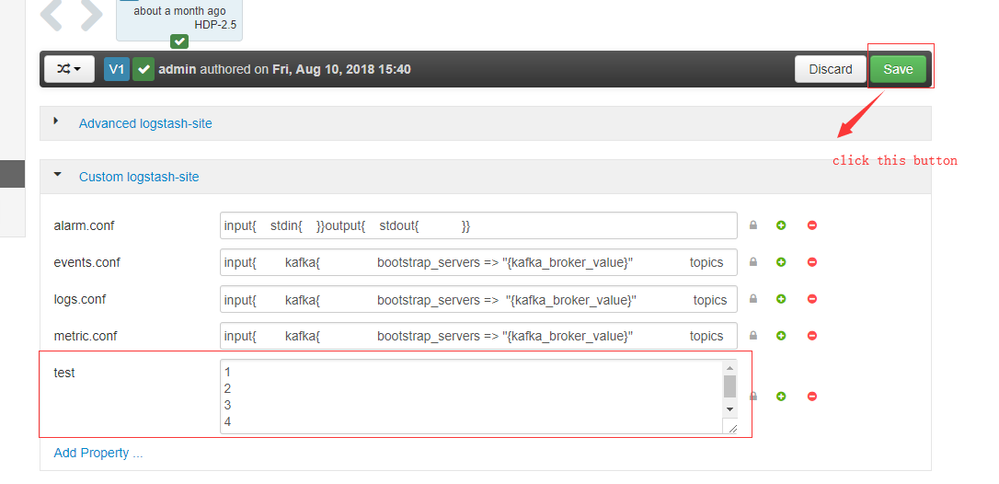Image resolution: width=999 pixels, height=484 pixels.
Task: Click test textarea scrollbar up arrow
Action: pyautogui.click(x=729, y=368)
